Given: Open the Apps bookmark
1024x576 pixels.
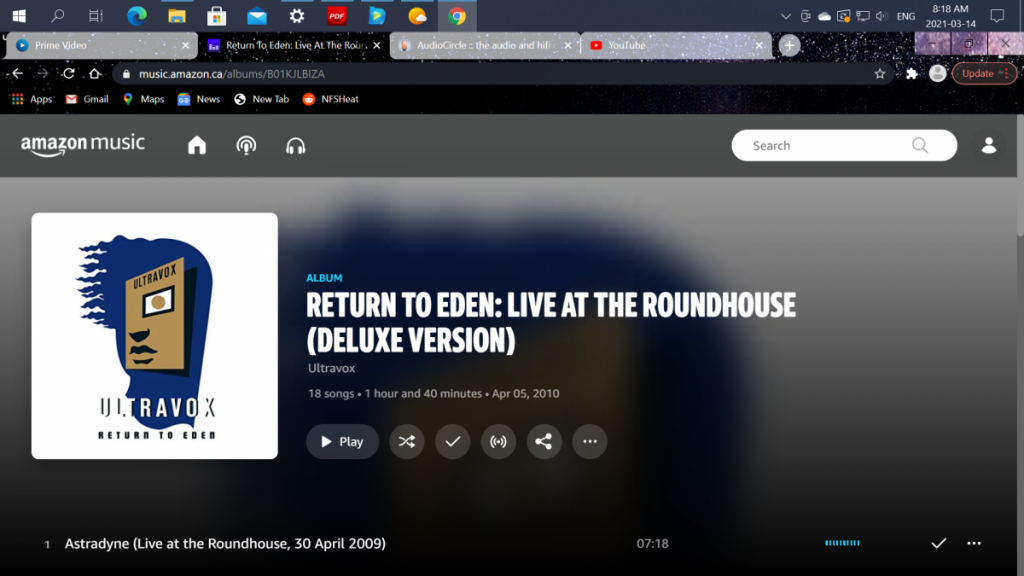Looking at the screenshot, I should (x=31, y=99).
